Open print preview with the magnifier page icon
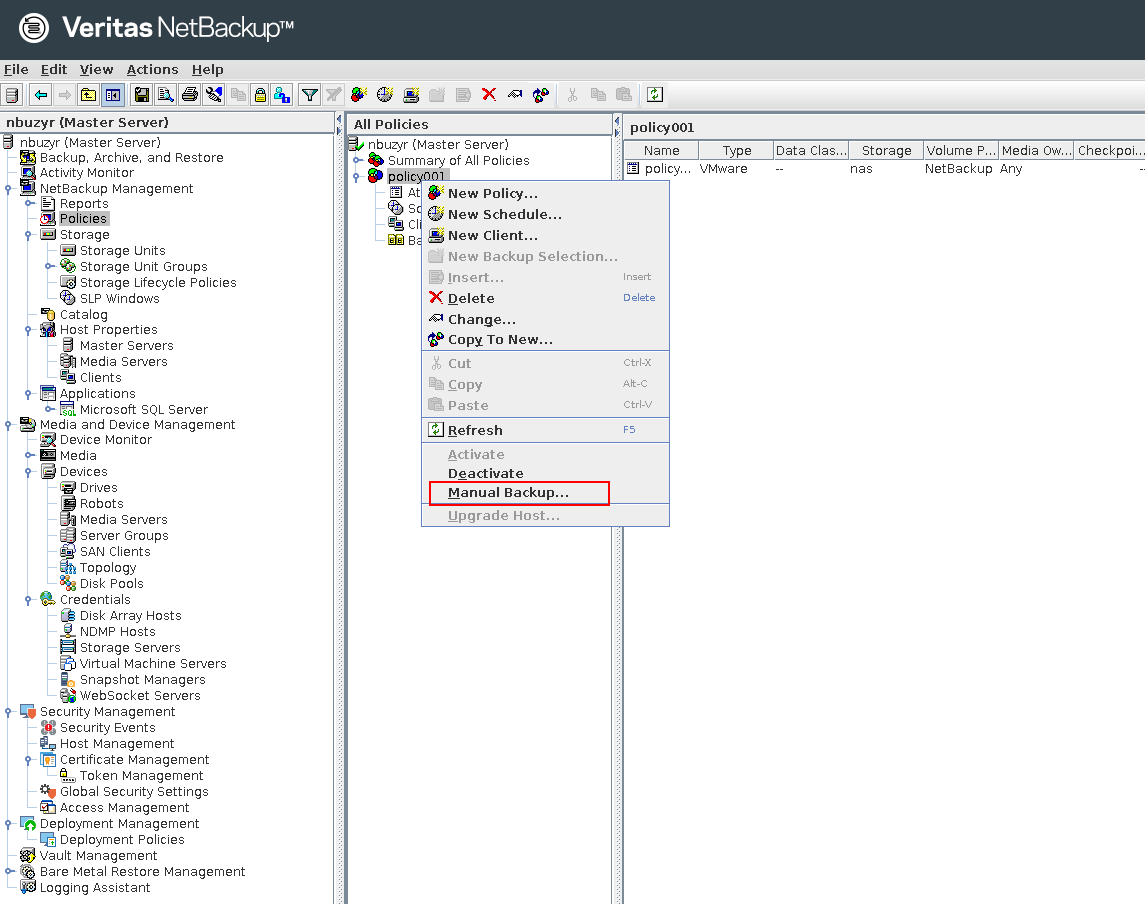The image size is (1145, 904). coord(166,95)
